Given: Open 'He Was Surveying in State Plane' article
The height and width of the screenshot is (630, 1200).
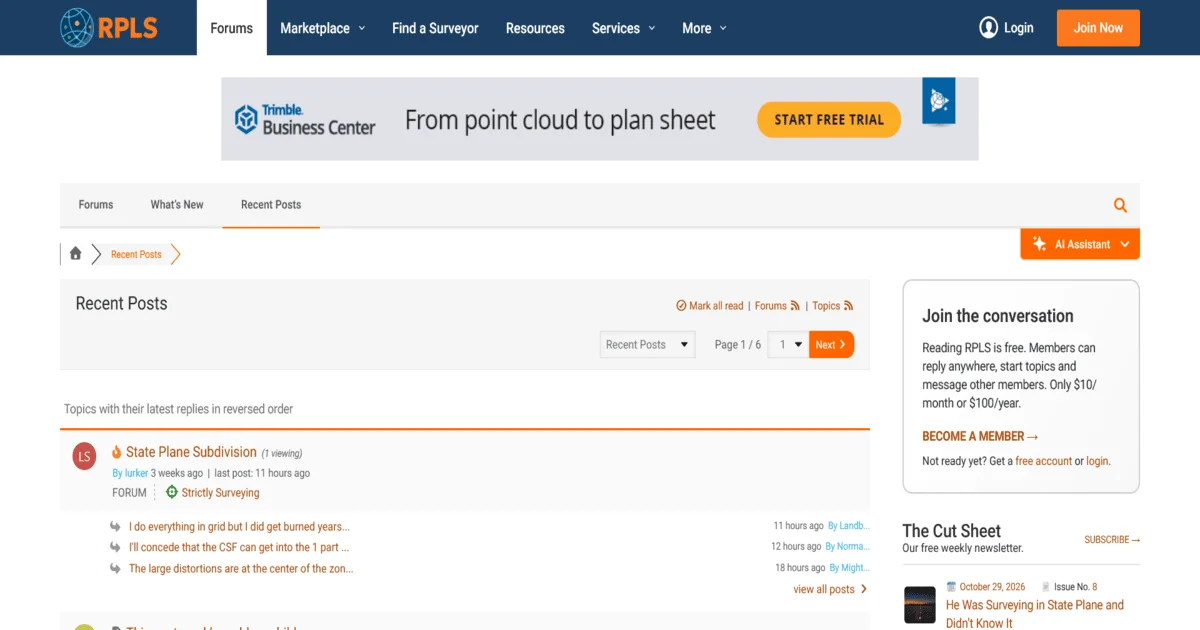Looking at the screenshot, I should coord(1035,614).
